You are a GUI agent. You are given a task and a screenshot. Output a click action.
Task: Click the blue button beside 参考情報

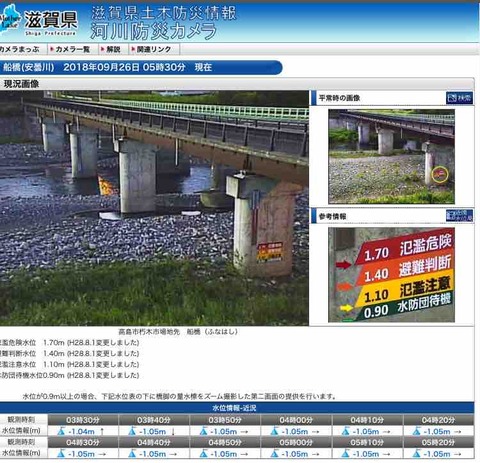click(459, 216)
